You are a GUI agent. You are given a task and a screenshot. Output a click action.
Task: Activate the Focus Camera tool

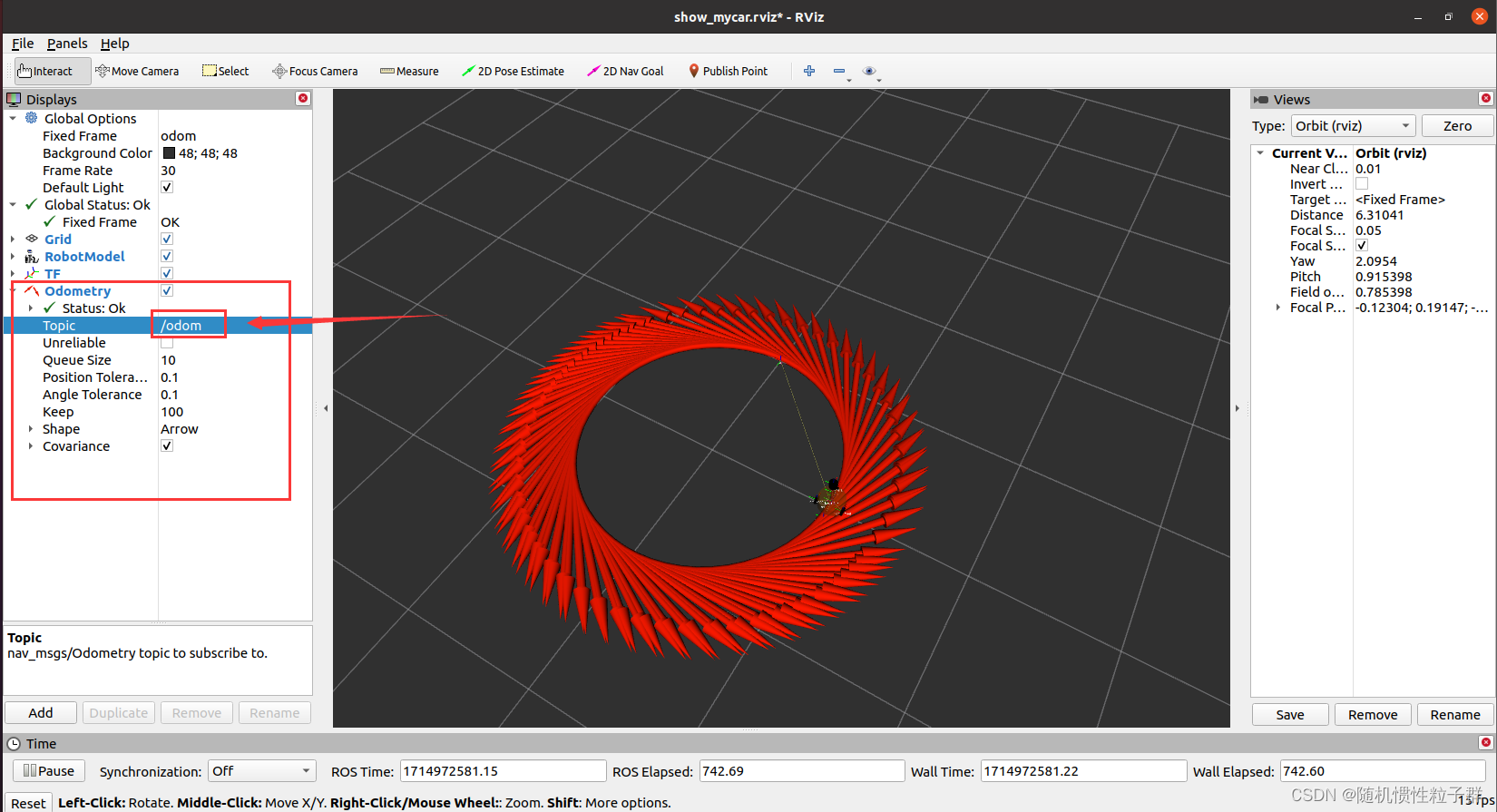click(315, 71)
